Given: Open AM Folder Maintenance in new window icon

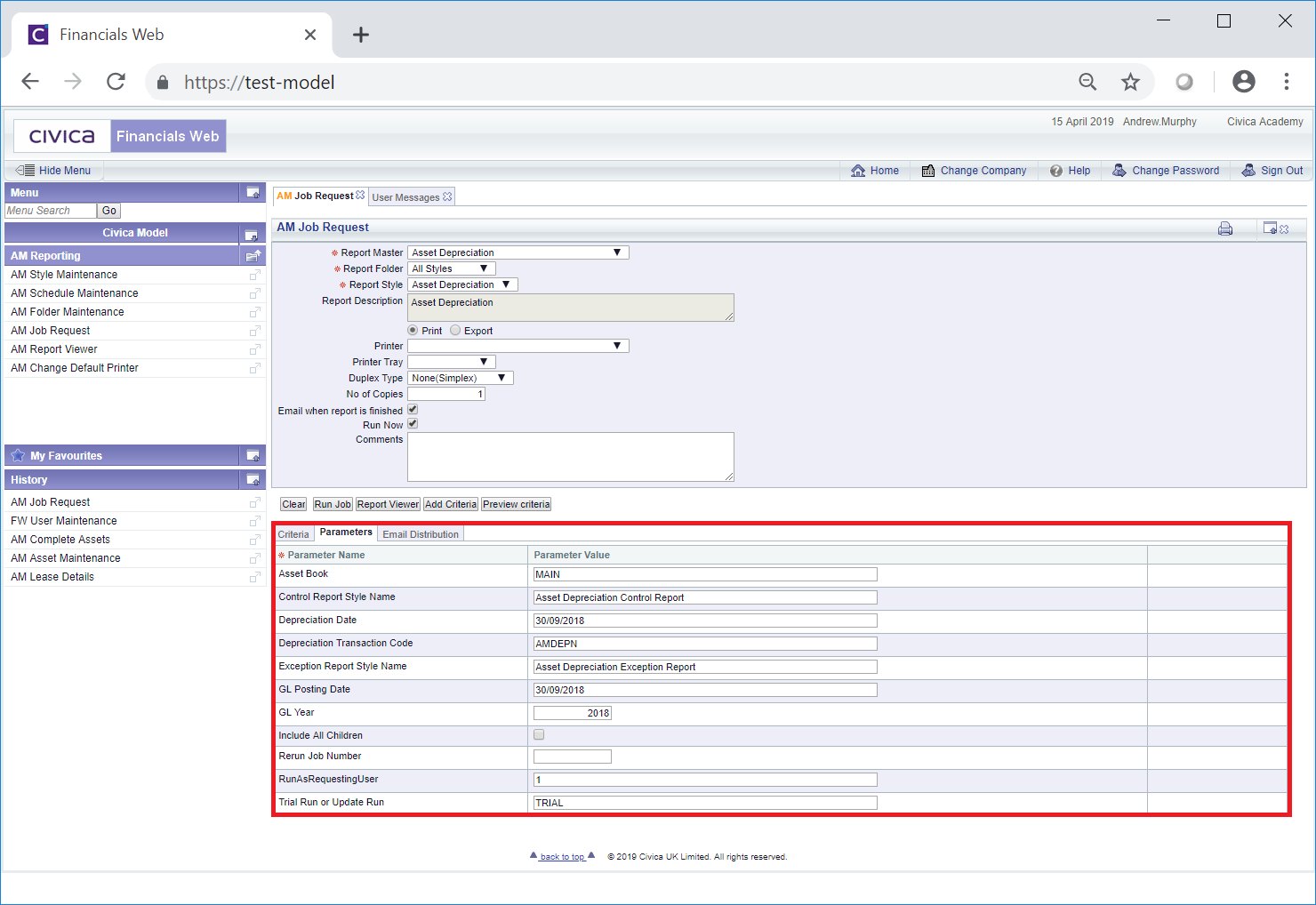Looking at the screenshot, I should [255, 312].
